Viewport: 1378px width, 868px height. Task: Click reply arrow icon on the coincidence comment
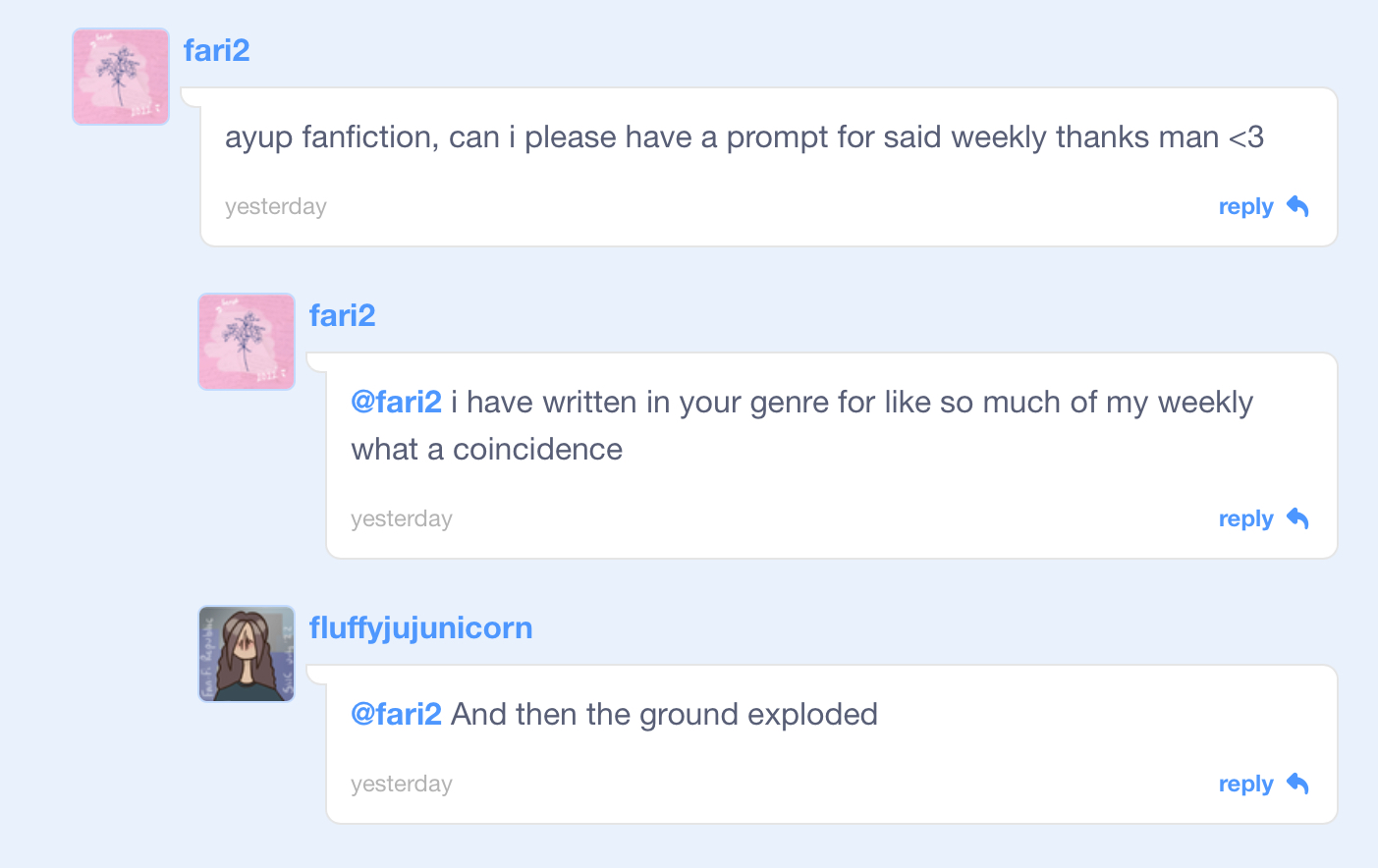[x=1297, y=518]
